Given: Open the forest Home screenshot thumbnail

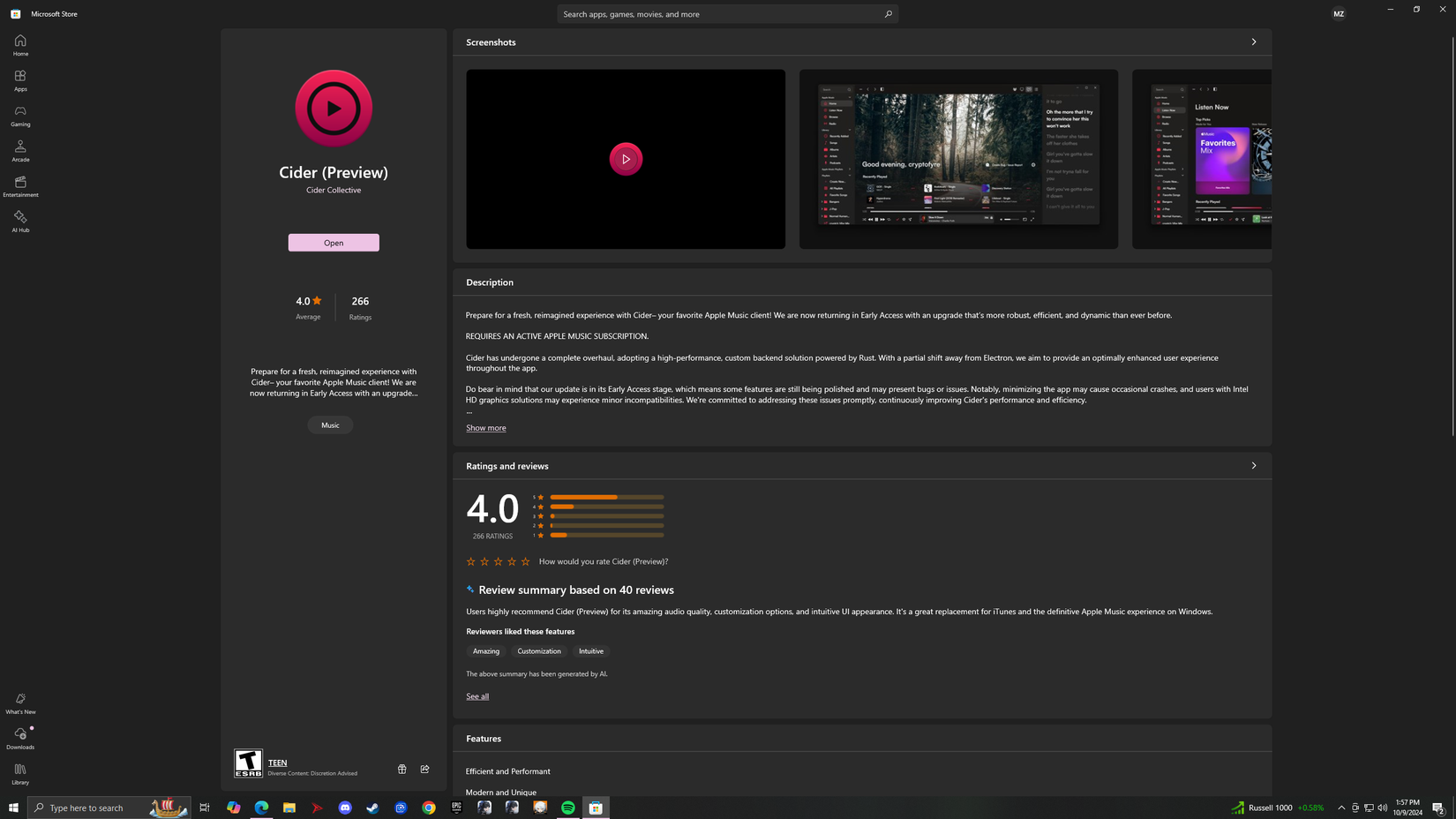Looking at the screenshot, I should tap(958, 159).
